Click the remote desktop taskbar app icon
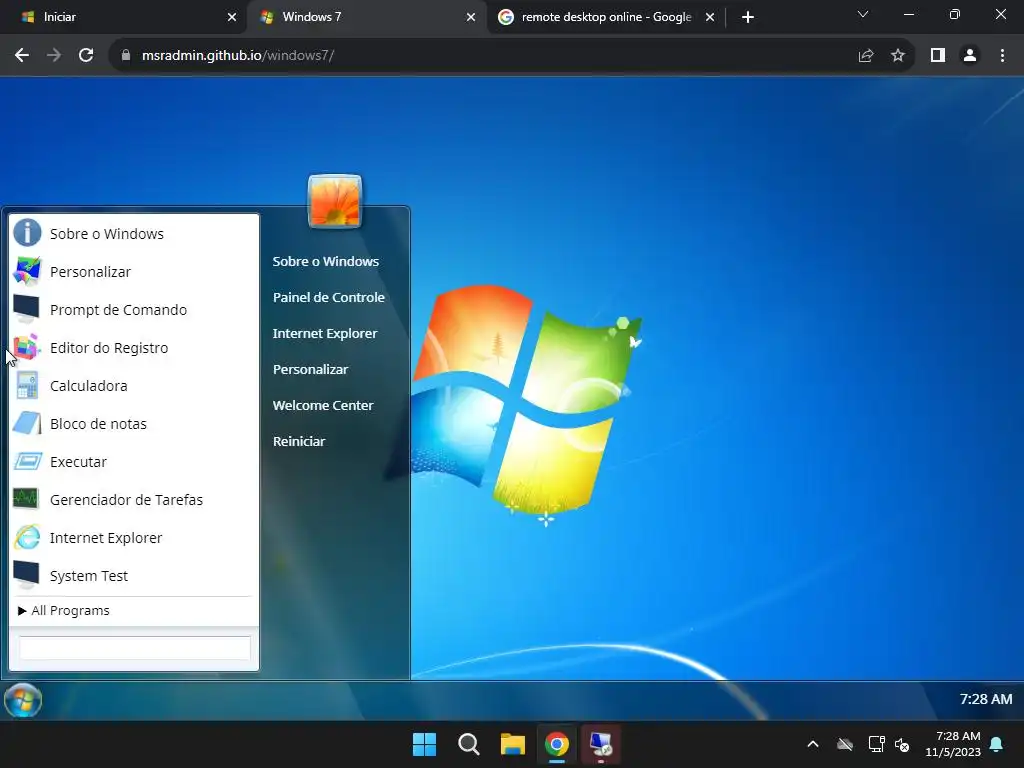 point(601,744)
